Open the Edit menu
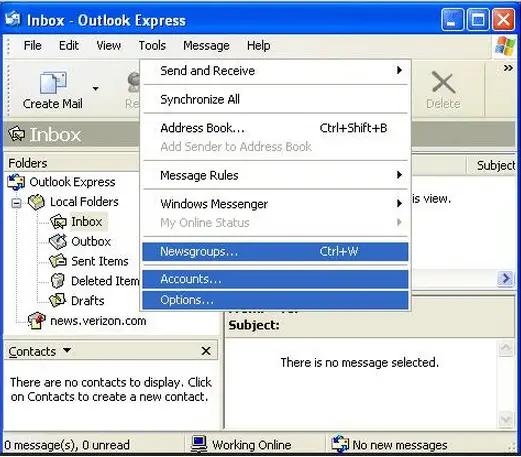The width and height of the screenshot is (521, 457). pyautogui.click(x=69, y=46)
